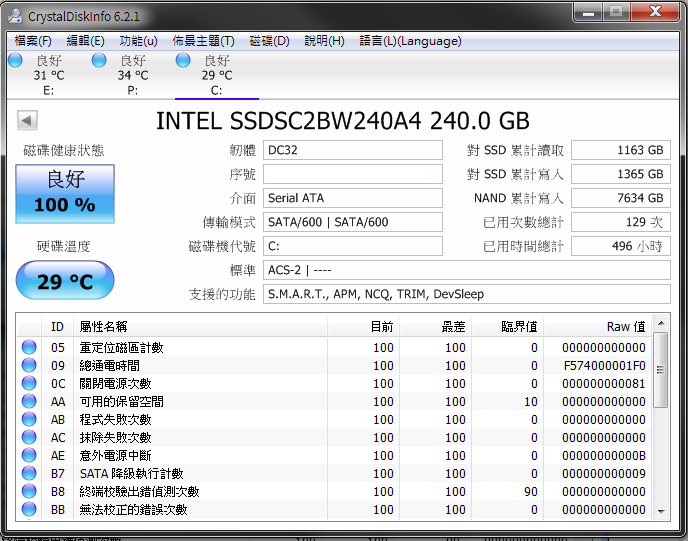Click the supported features field S.M.A.R.T., APM

(x=467, y=294)
